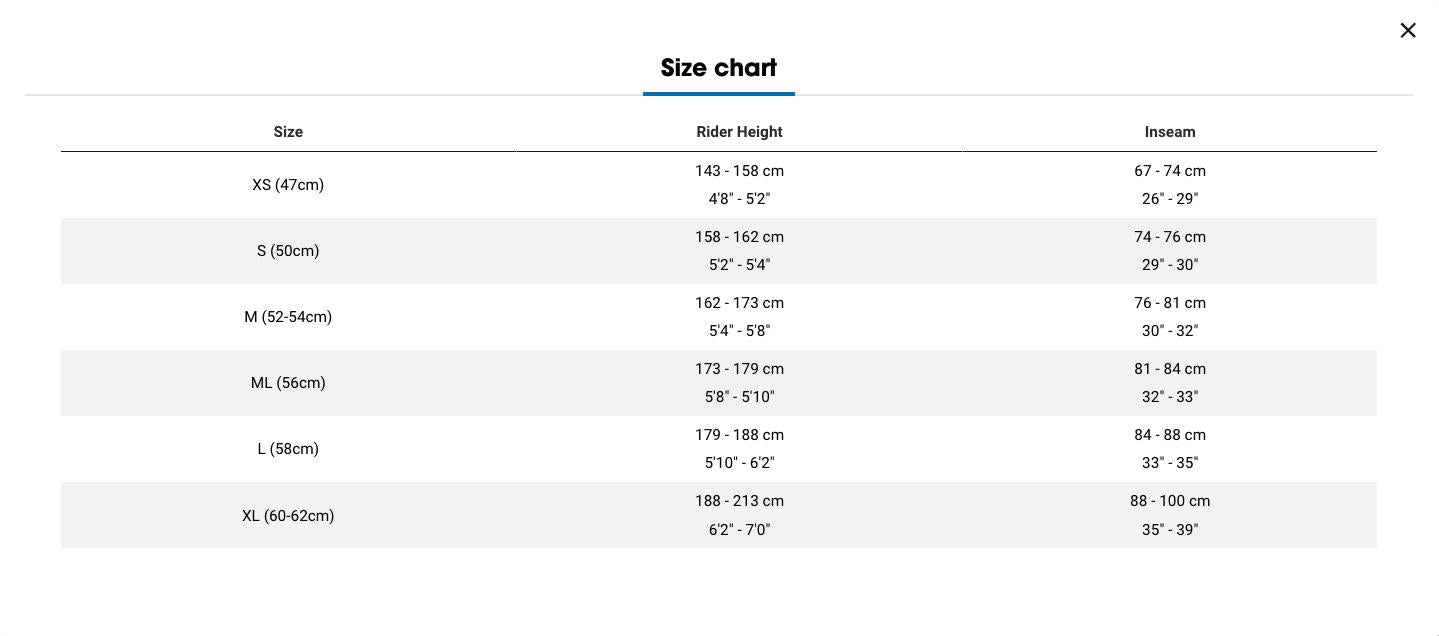Click the Size column header
The width and height of the screenshot is (1439, 636).
click(288, 132)
